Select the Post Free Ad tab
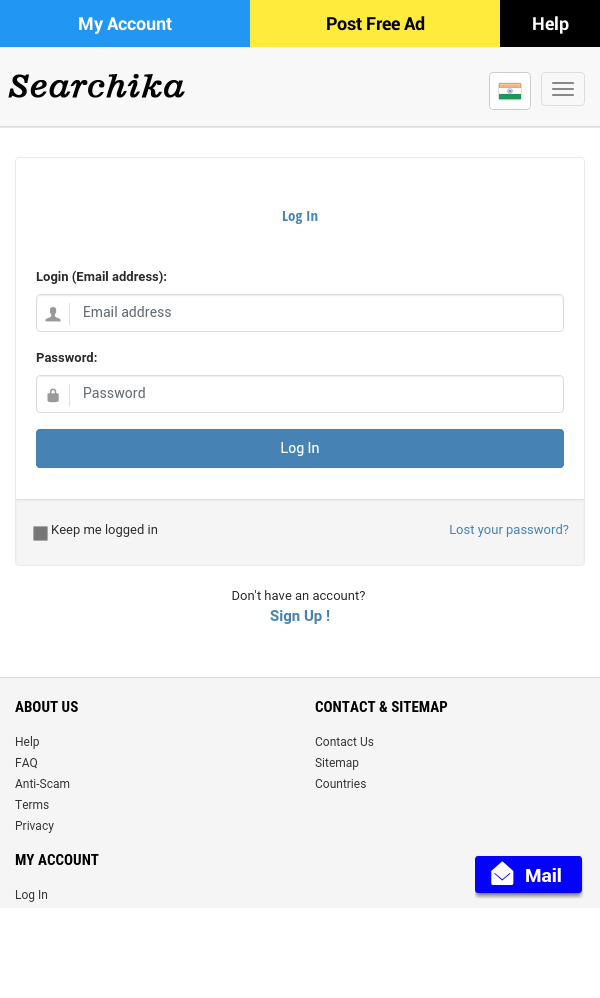 click(375, 24)
